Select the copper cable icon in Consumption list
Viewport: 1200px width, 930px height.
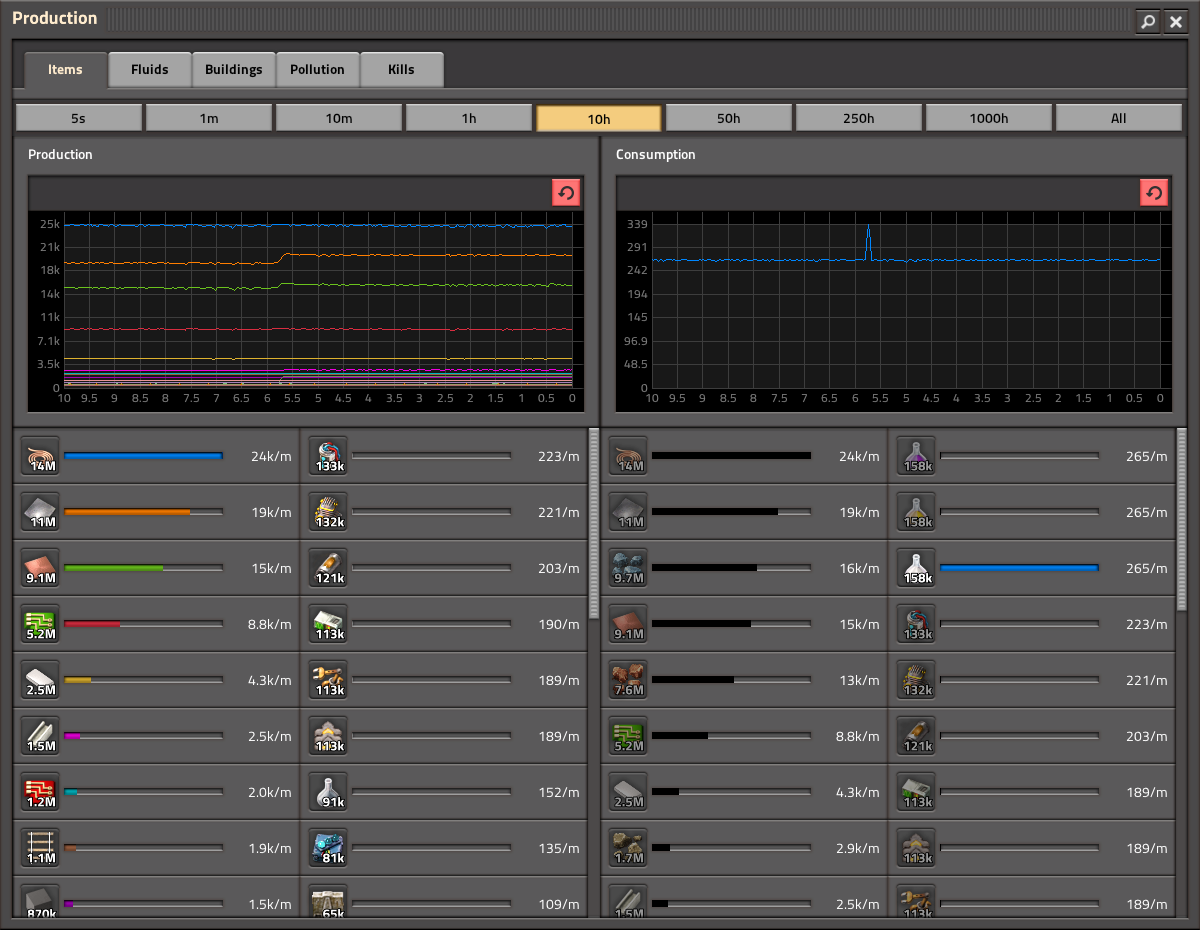(x=630, y=456)
